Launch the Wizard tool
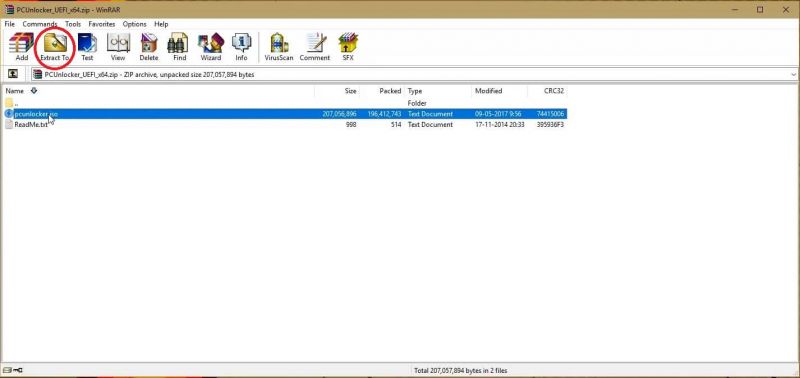 [x=211, y=47]
